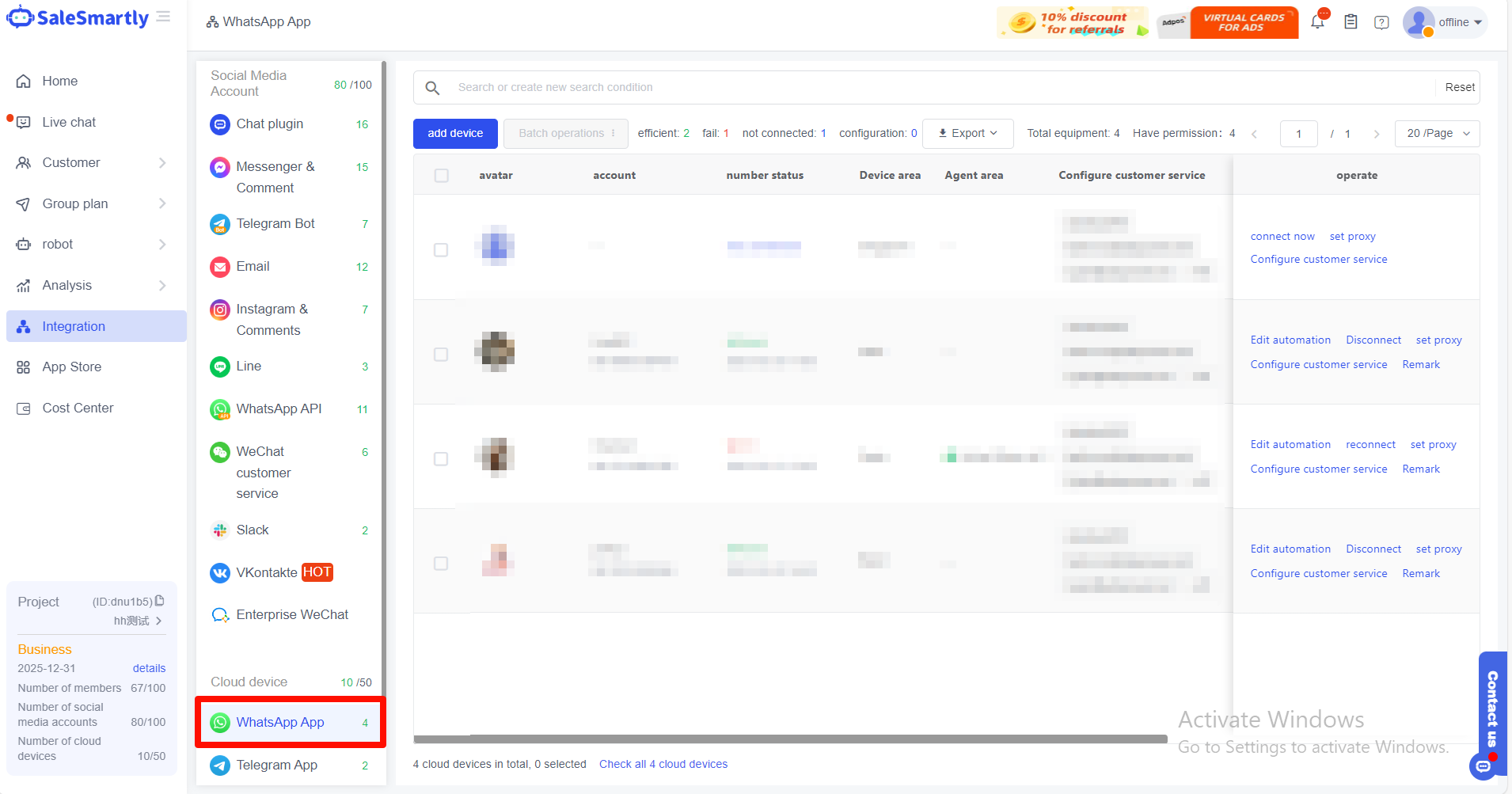Viewport: 1512px width, 794px height.
Task: Open the Slack channel icon
Action: coord(220,530)
